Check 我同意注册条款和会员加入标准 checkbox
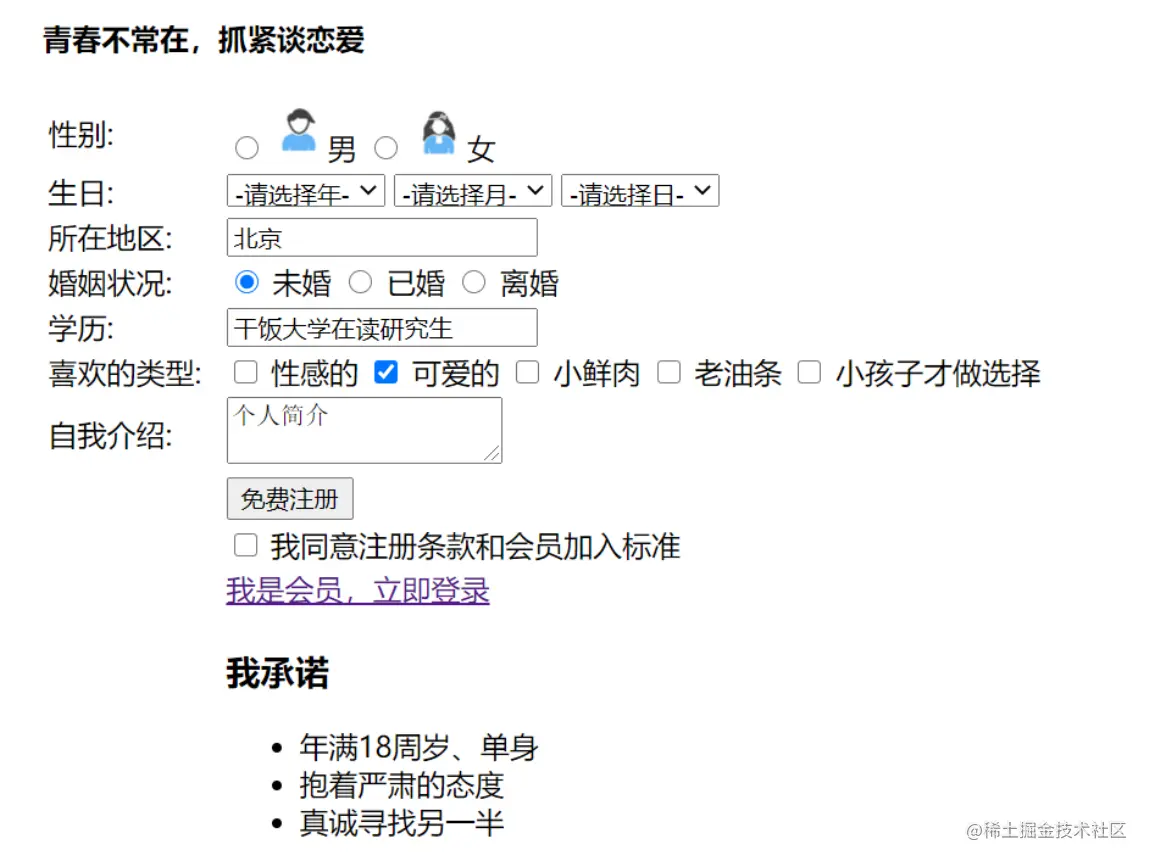The image size is (1150, 864). click(x=246, y=546)
